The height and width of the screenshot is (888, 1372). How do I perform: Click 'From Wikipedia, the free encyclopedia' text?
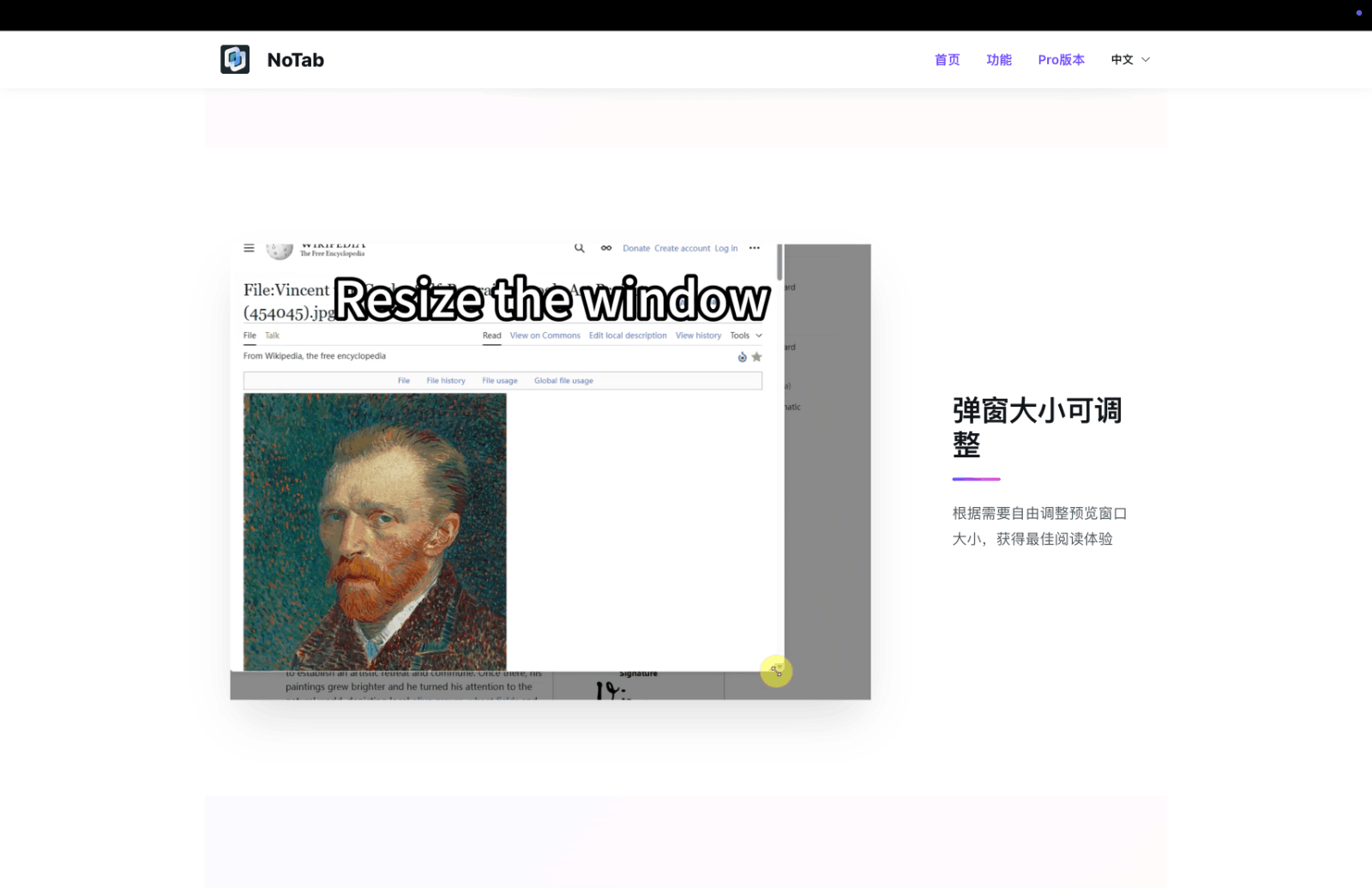click(315, 356)
